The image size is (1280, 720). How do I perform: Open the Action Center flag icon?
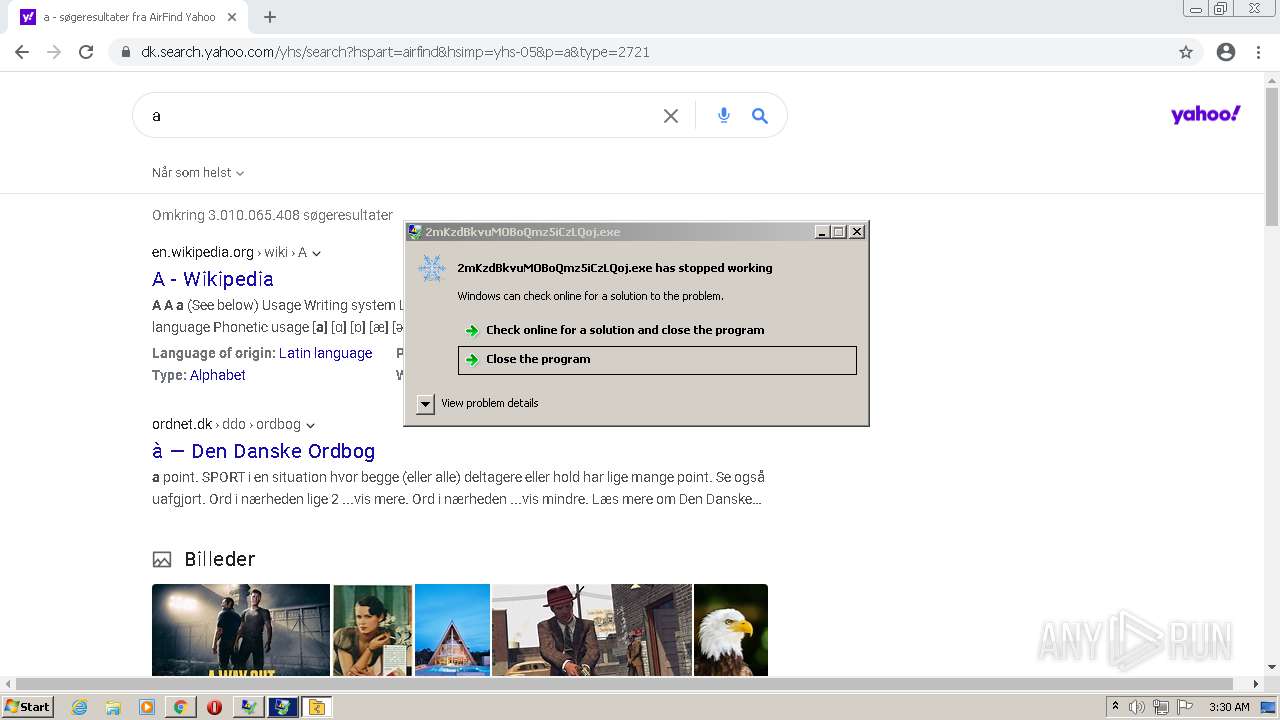(1184, 707)
